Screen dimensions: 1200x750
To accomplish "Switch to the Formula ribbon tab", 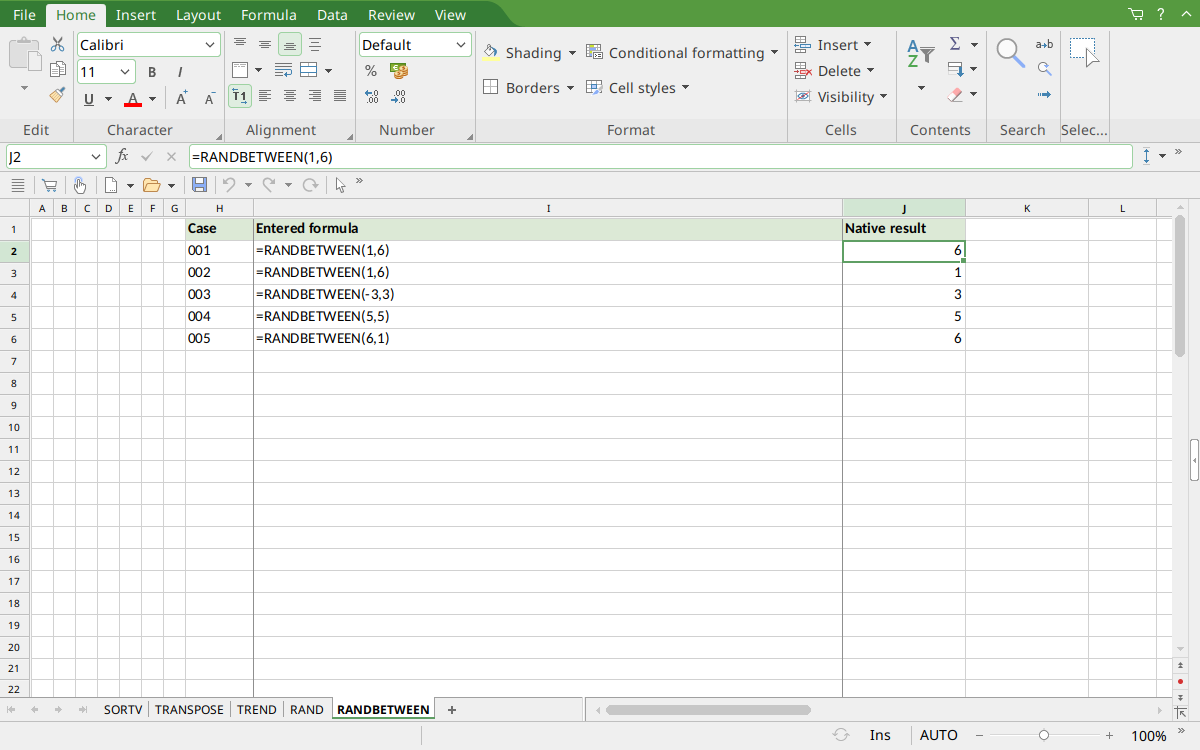I will (269, 15).
